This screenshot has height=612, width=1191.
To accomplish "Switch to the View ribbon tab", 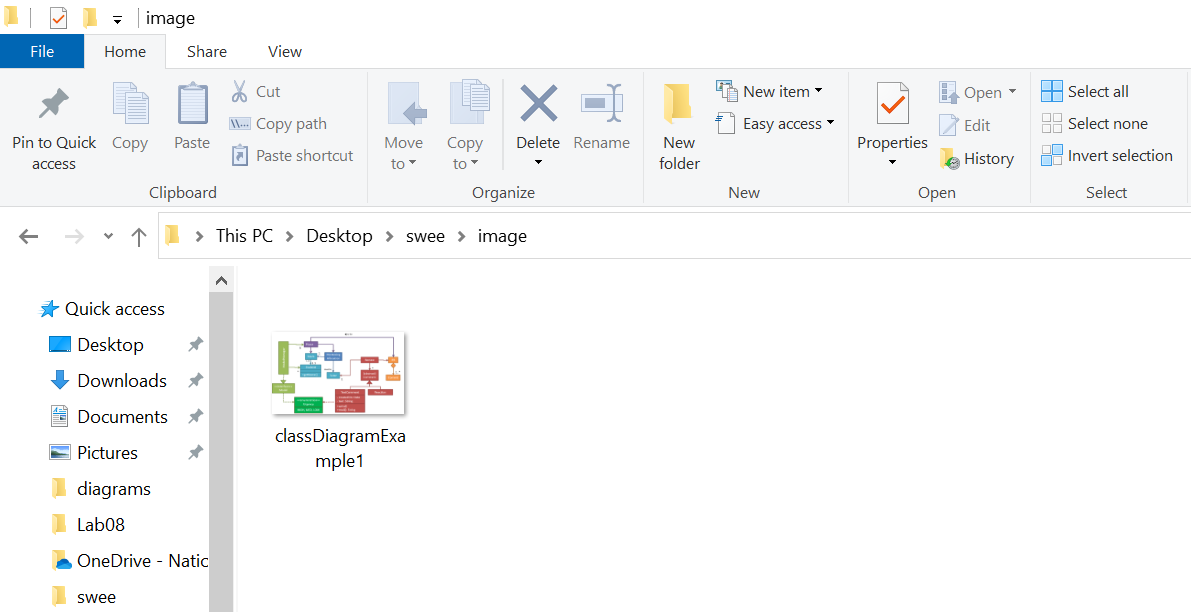I will 285,51.
